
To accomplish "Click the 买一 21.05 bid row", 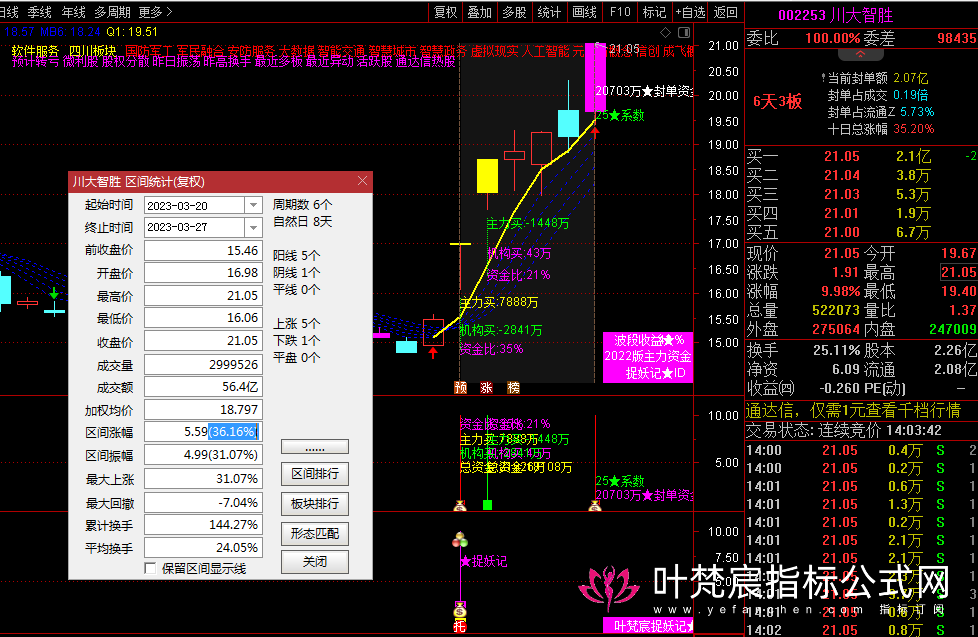I will pos(862,157).
